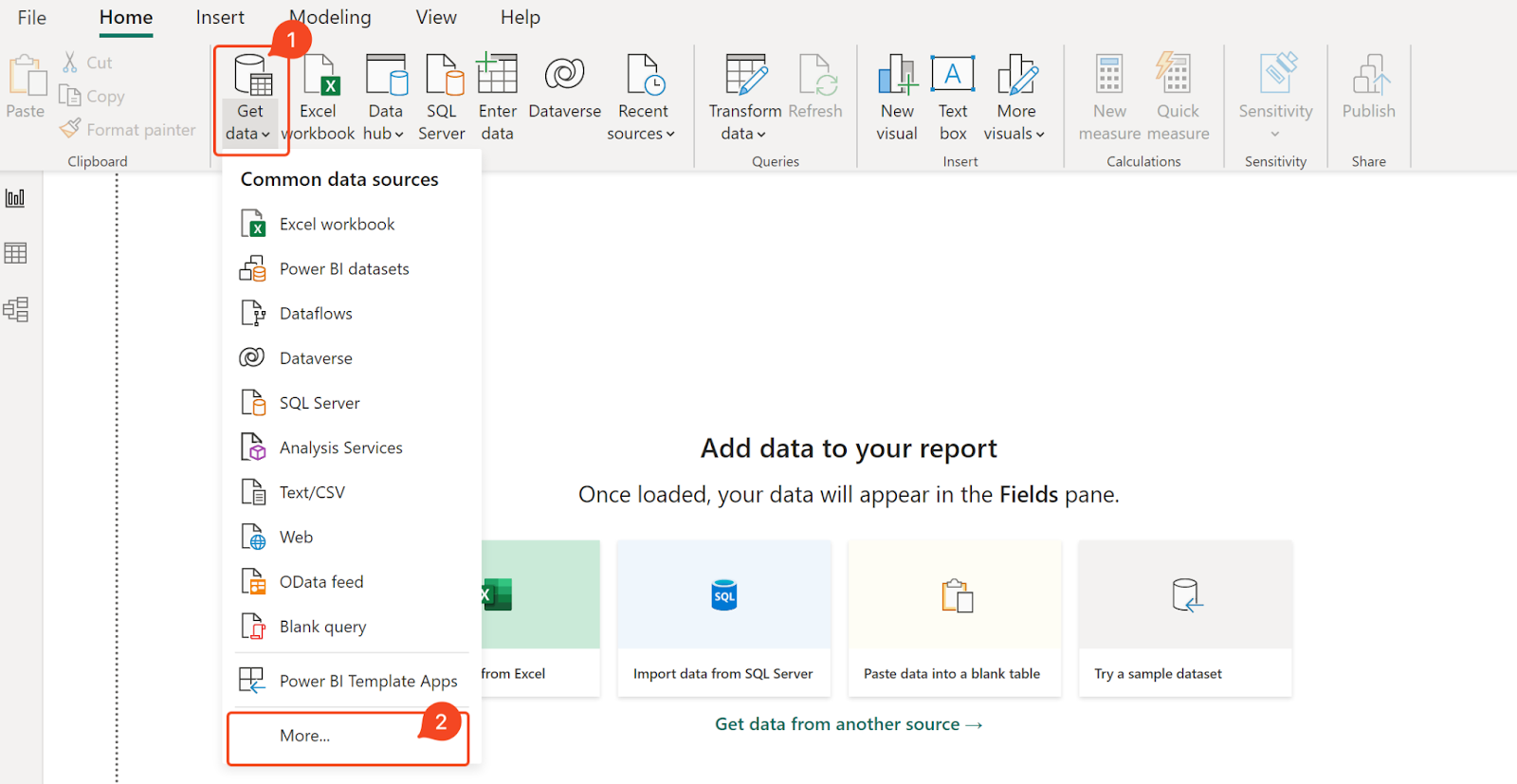
Task: Open the Sensitivity dropdown
Action: (1275, 97)
